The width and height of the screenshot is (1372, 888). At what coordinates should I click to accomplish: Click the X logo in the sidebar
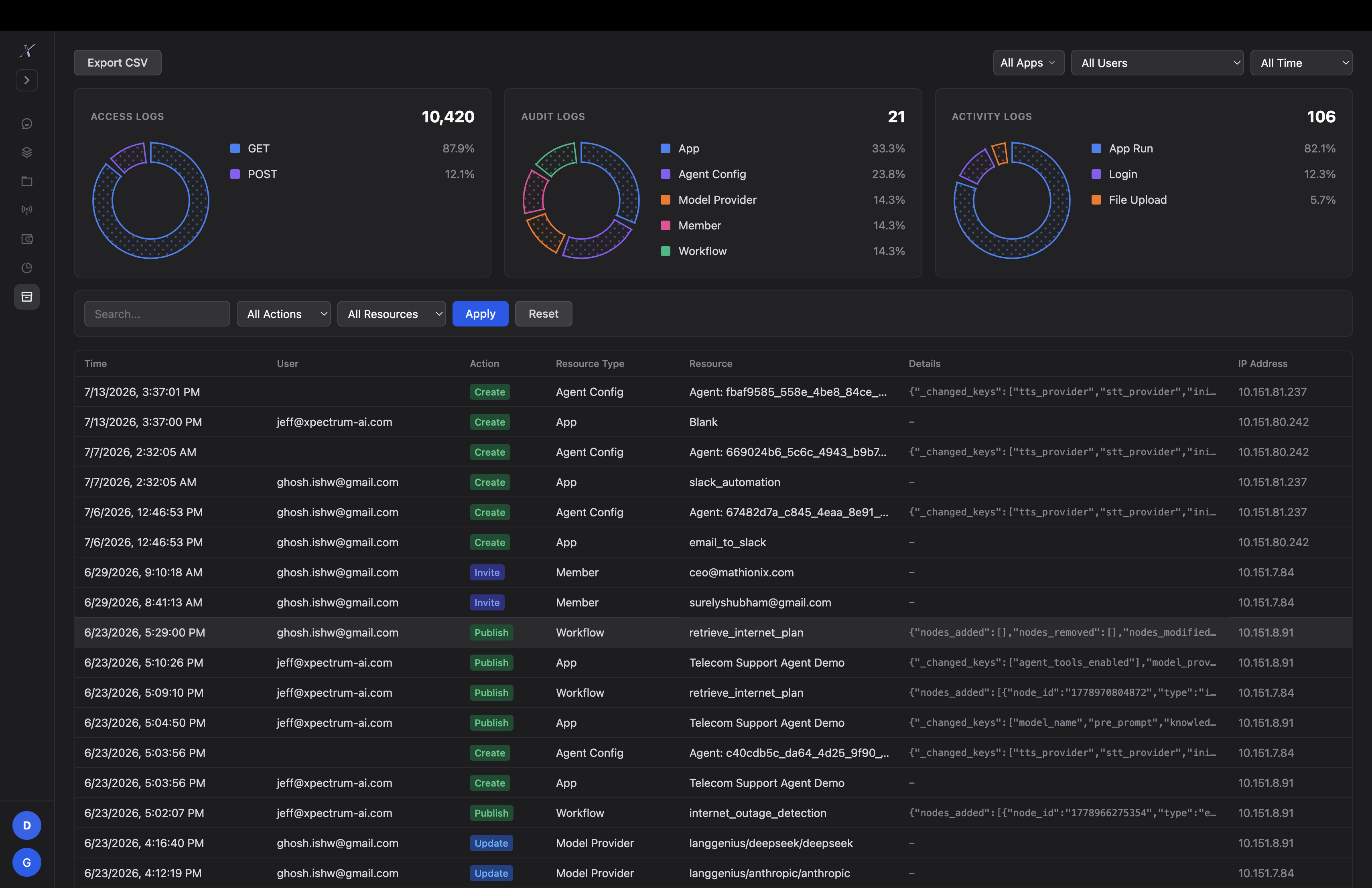click(27, 51)
